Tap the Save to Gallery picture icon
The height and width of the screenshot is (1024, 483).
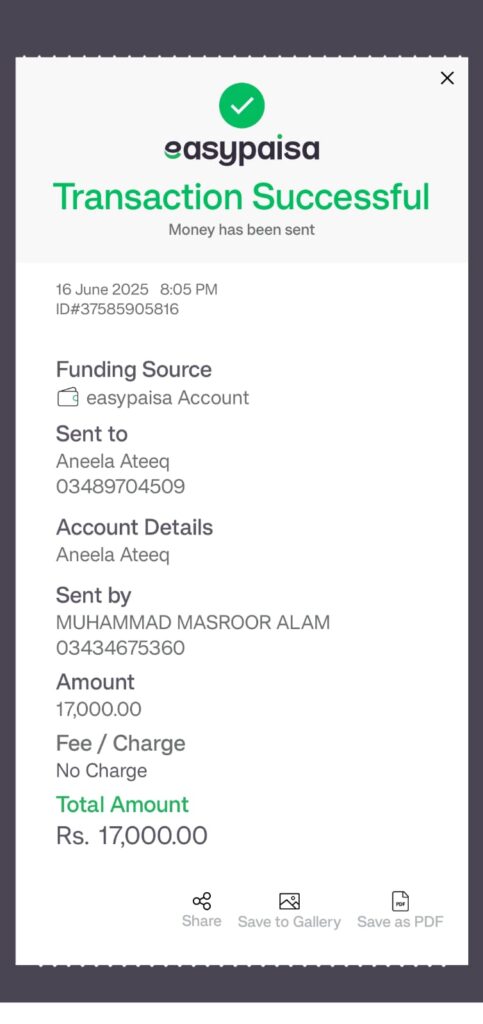click(x=289, y=901)
